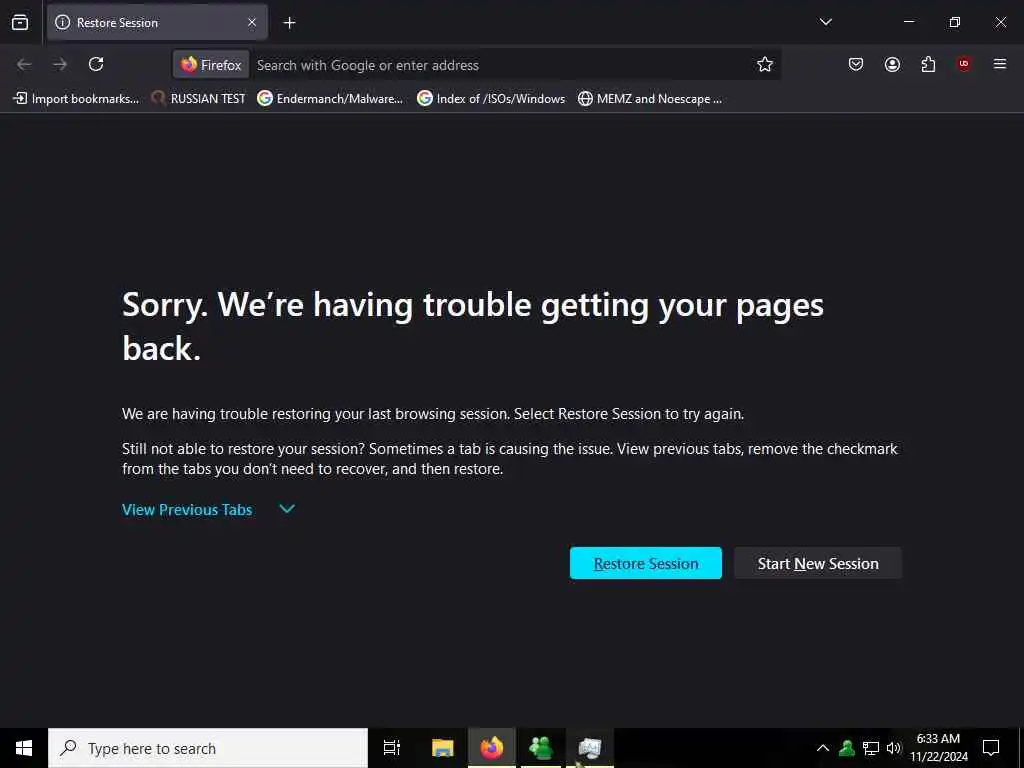Open the clock showing 6:33 AM

[x=938, y=748]
